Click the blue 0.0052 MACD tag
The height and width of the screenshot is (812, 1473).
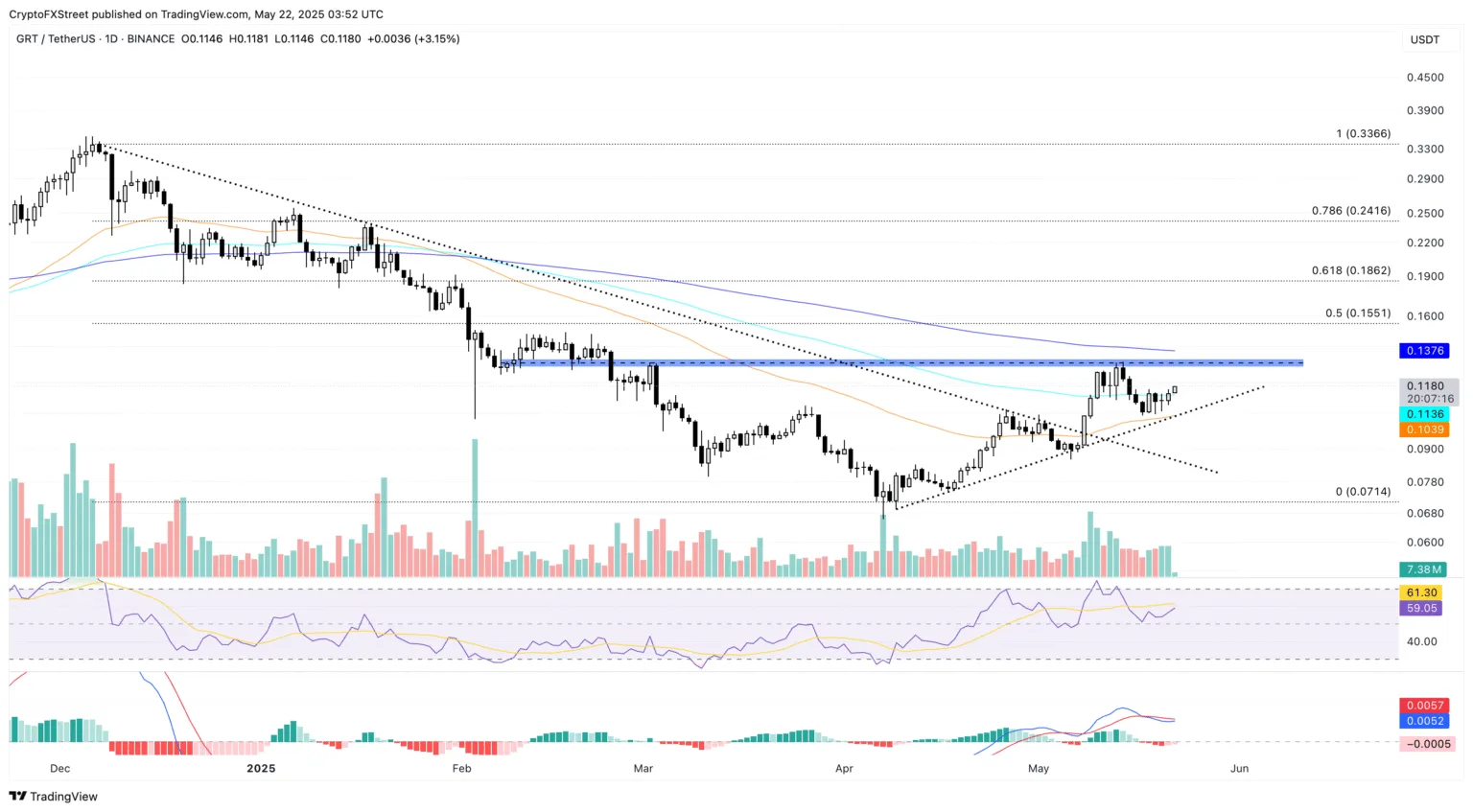(1424, 721)
